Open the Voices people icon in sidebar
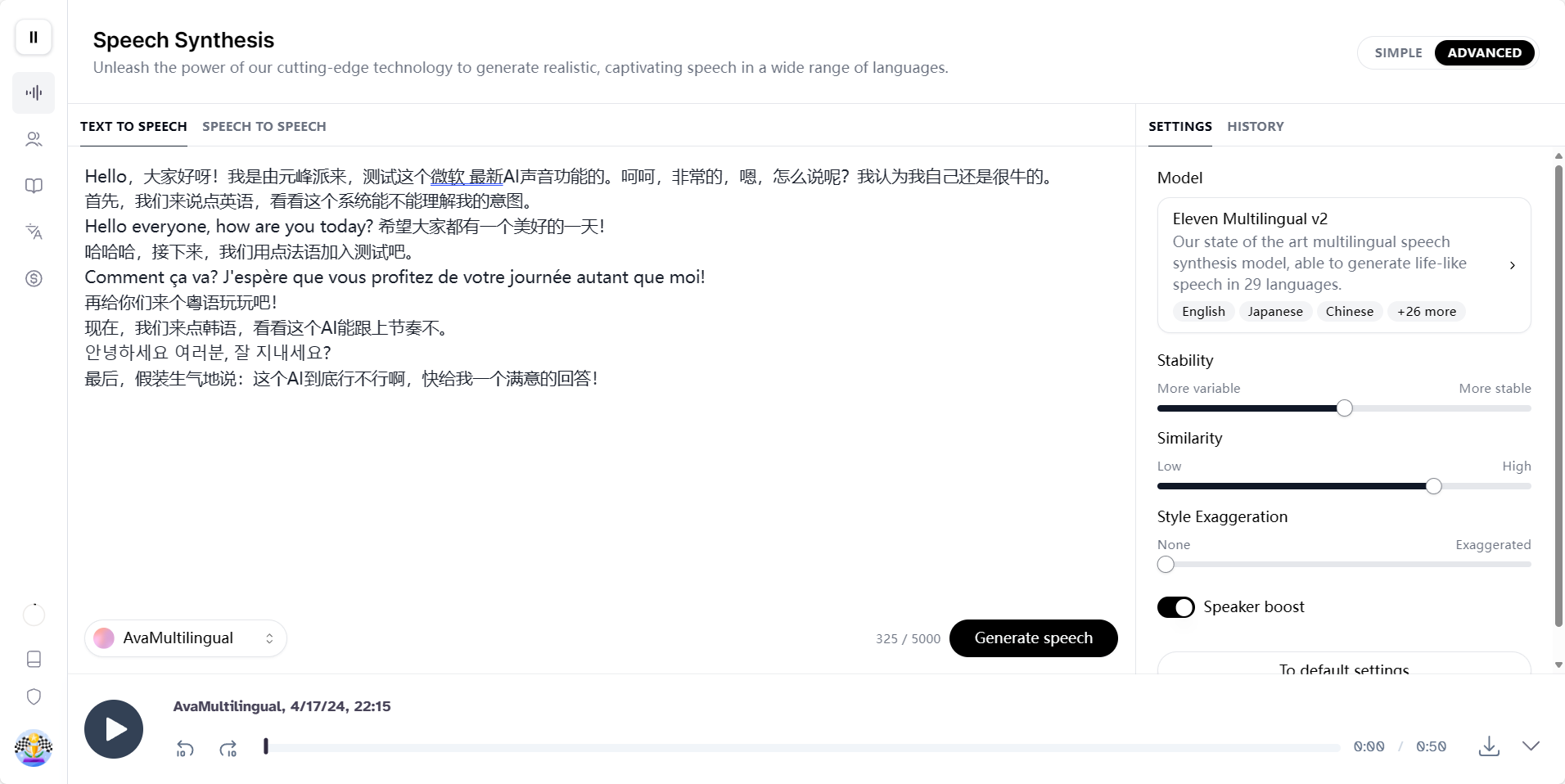Screen dimensions: 1565x784 pyautogui.click(x=34, y=139)
